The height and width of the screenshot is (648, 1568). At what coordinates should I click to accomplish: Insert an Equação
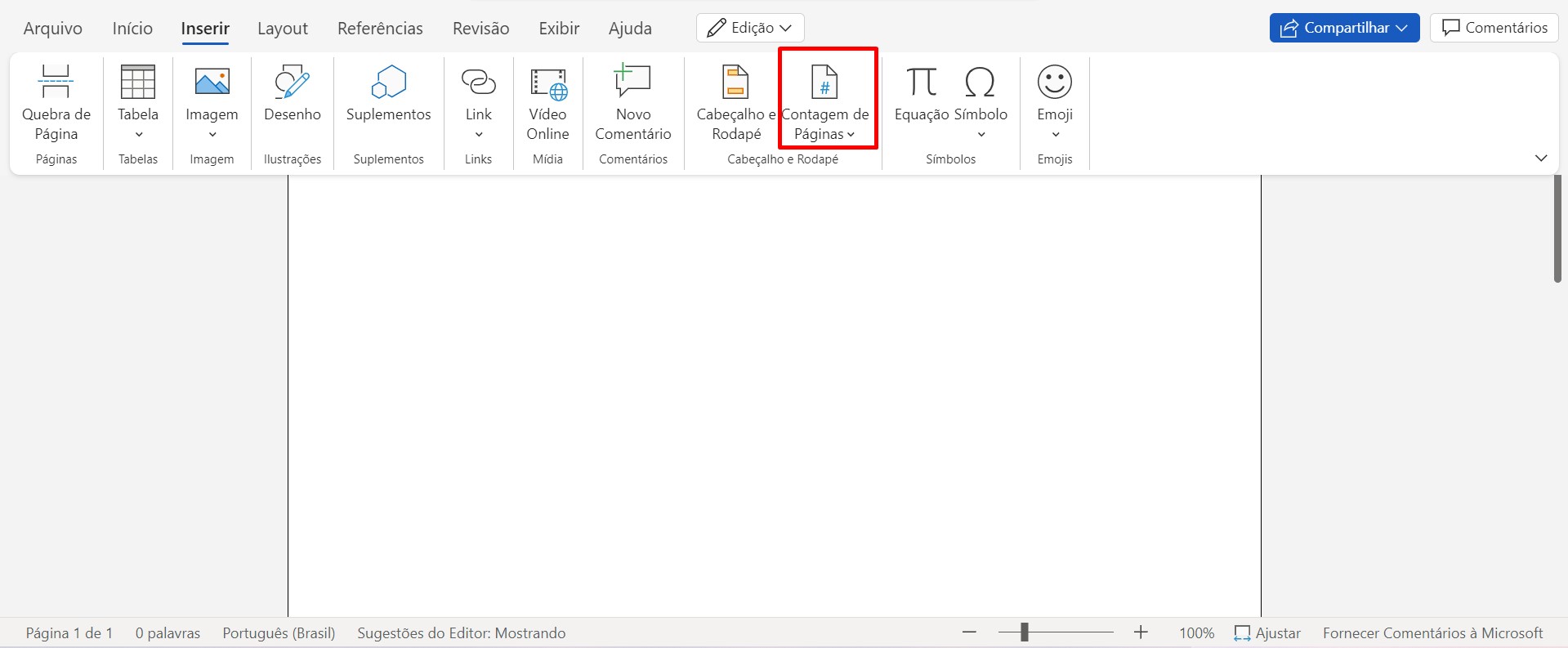921,94
